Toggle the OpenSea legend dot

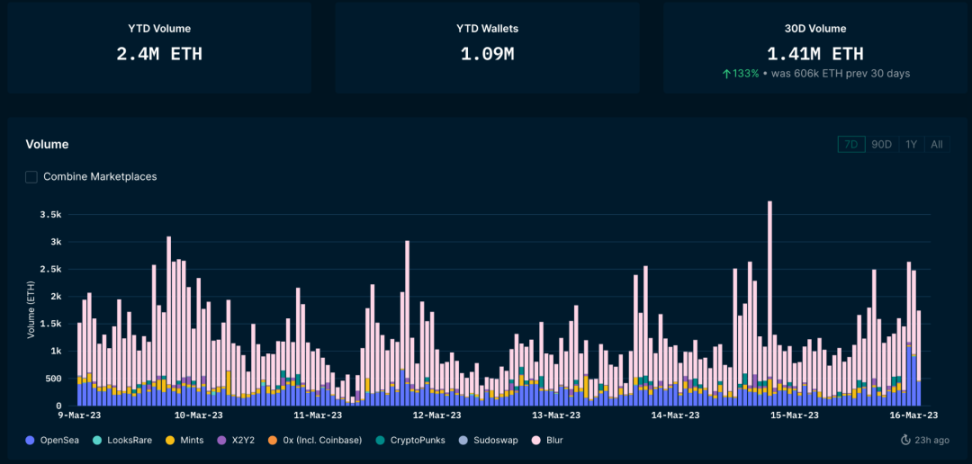point(29,440)
